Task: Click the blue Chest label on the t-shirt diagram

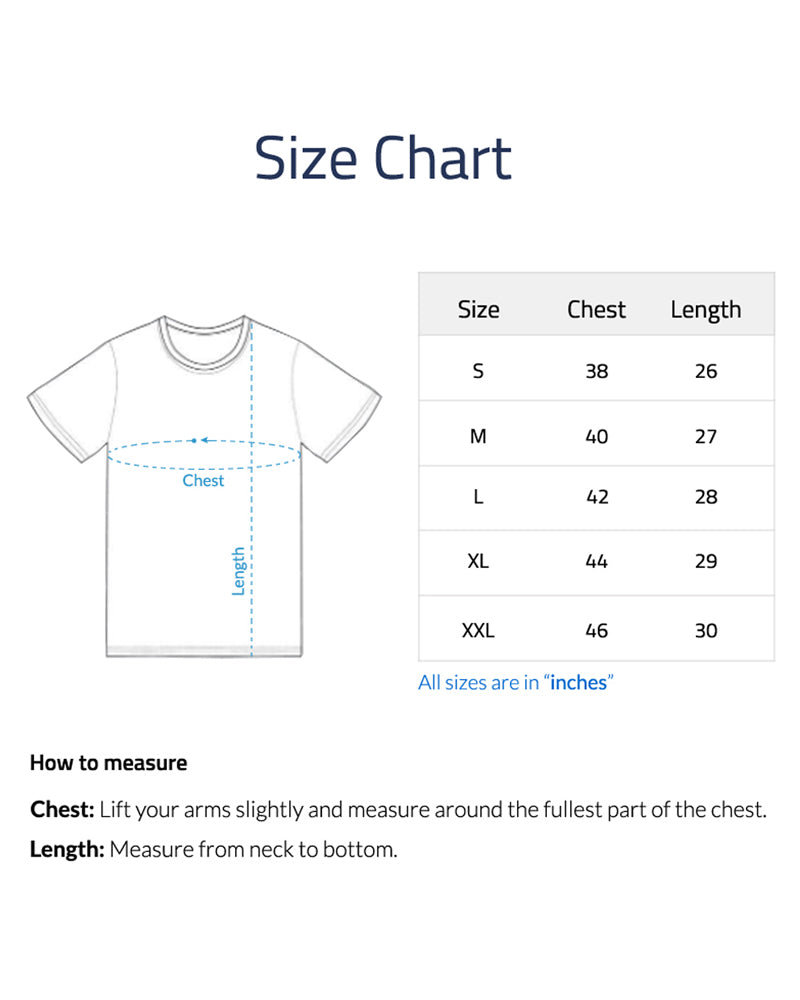Action: click(203, 481)
